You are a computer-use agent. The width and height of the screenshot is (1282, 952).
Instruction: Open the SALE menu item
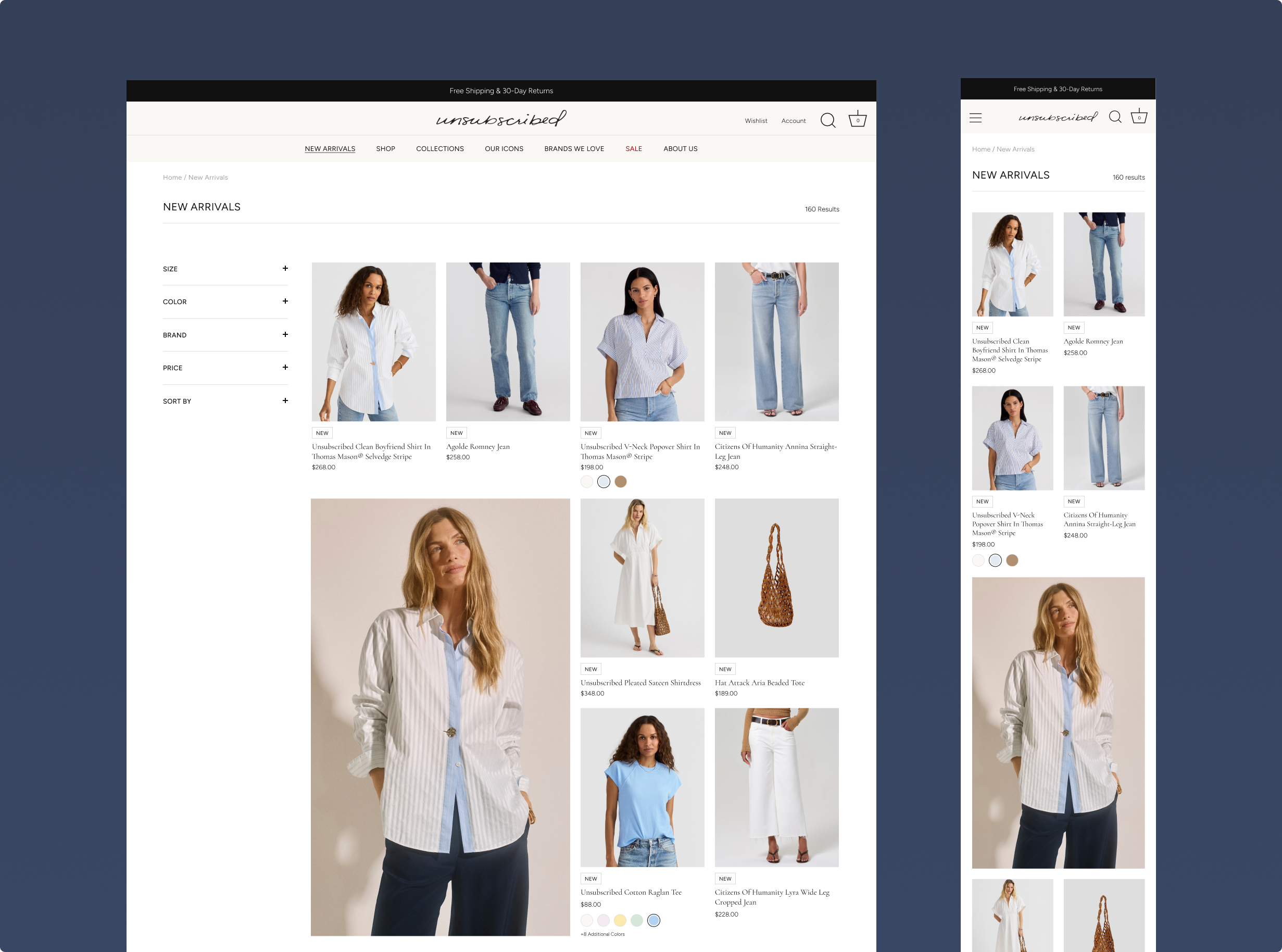coord(633,148)
